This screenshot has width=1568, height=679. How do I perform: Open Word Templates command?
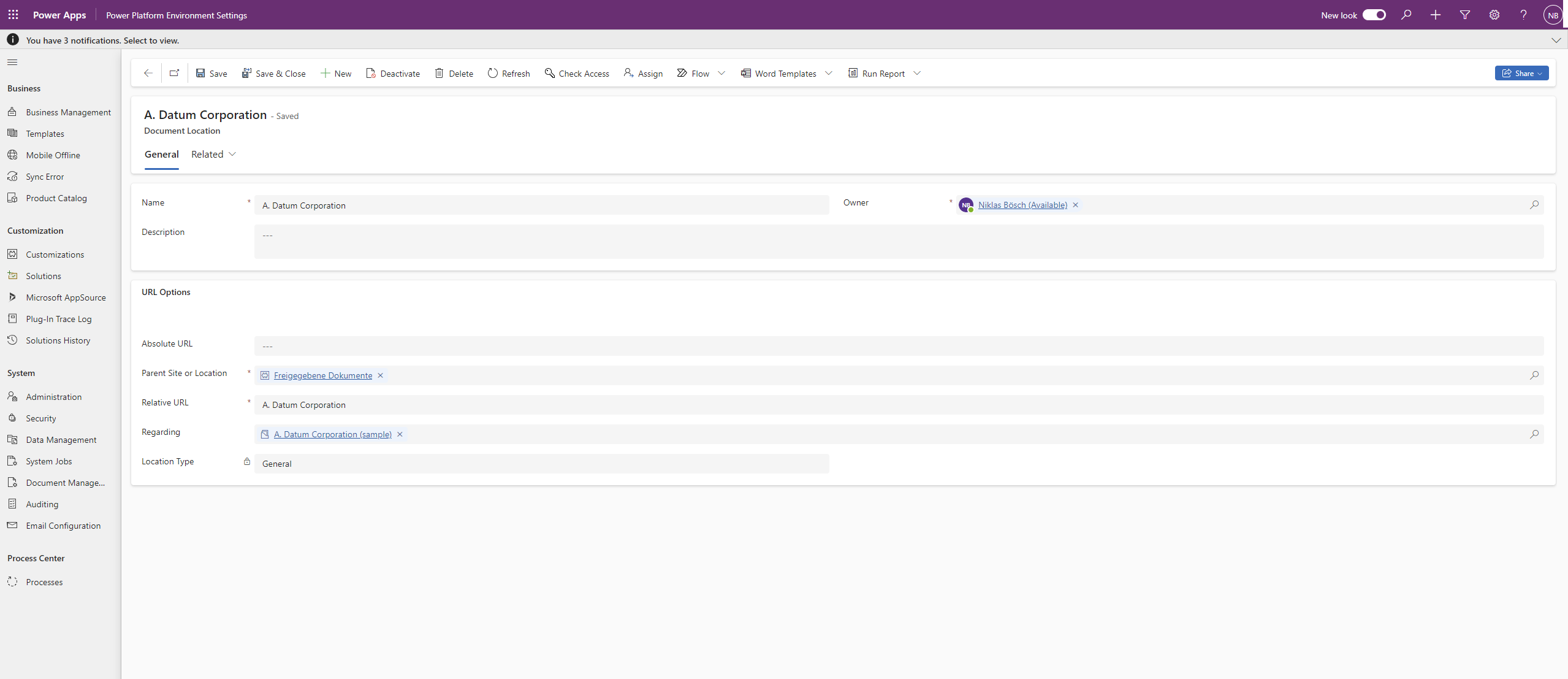778,74
